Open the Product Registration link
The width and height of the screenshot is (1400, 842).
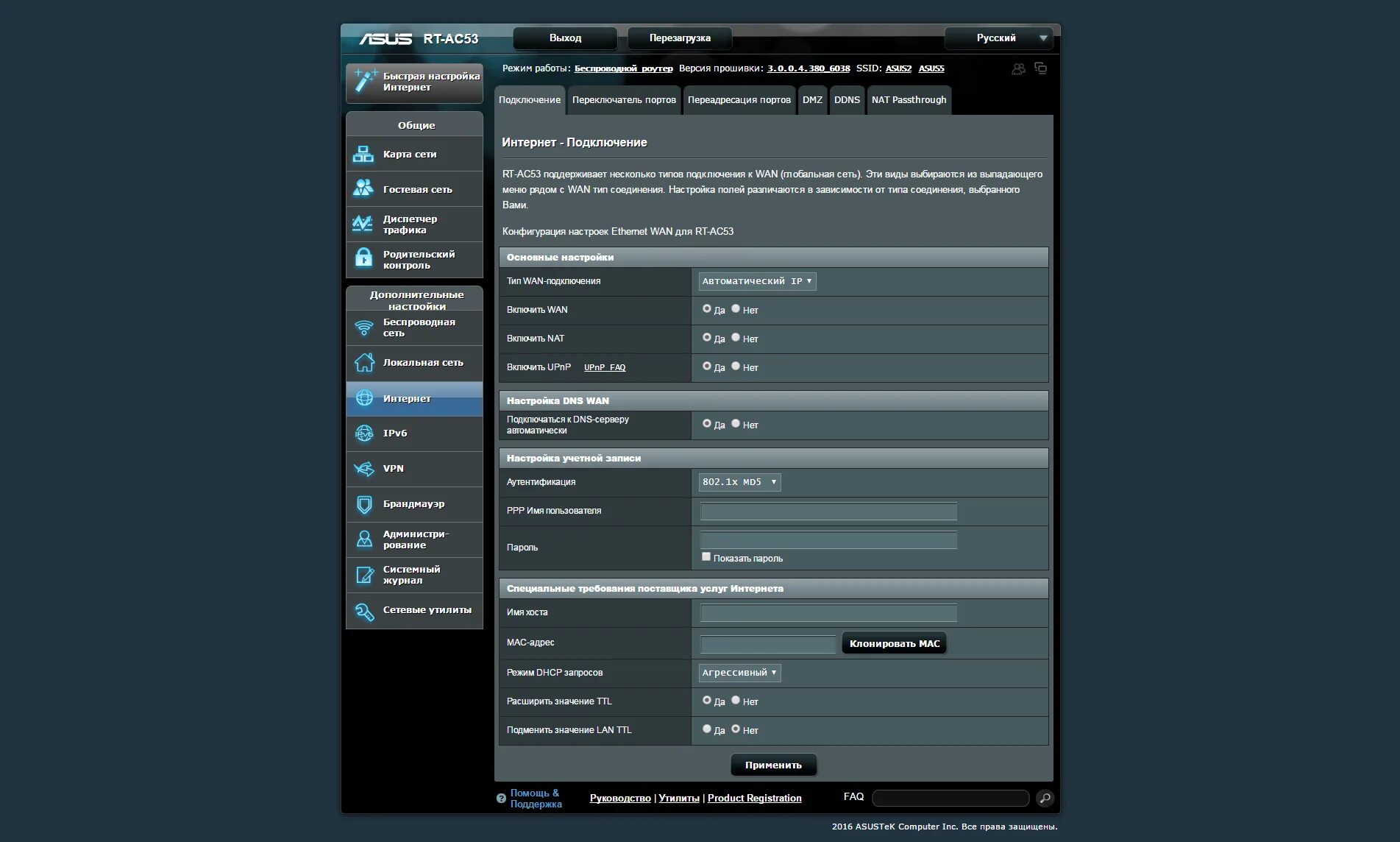755,799
